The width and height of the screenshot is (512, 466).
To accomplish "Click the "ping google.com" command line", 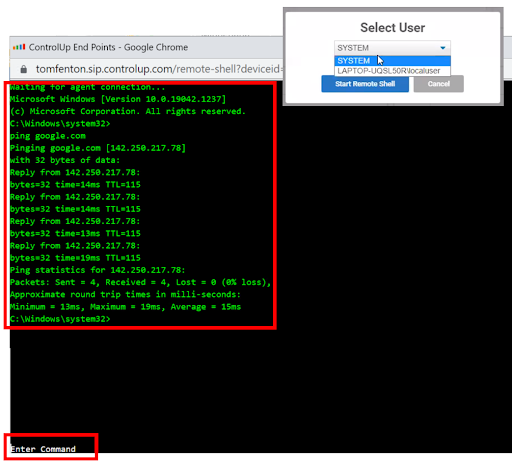I will [48, 136].
